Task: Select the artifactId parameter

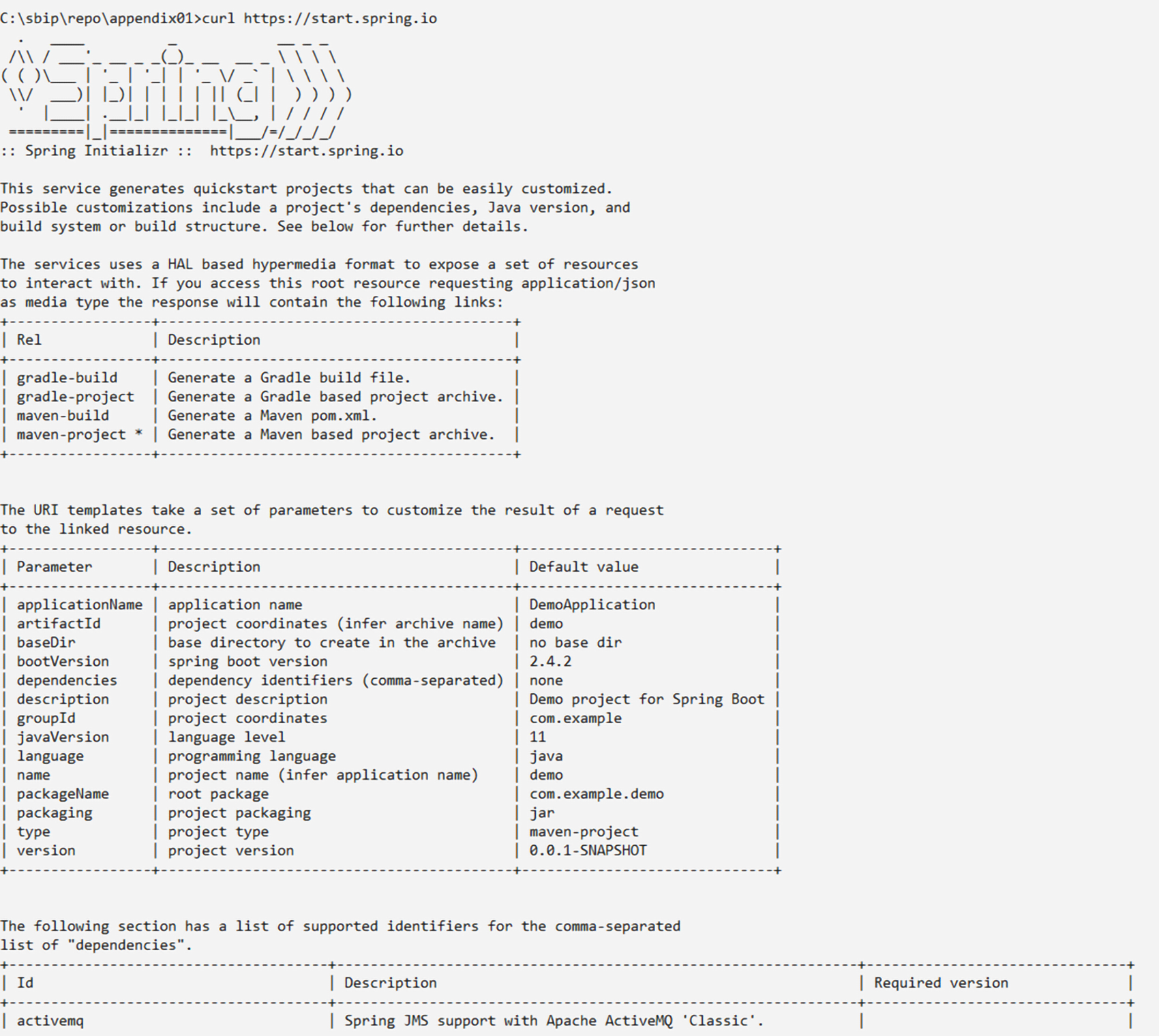Action: click(60, 623)
